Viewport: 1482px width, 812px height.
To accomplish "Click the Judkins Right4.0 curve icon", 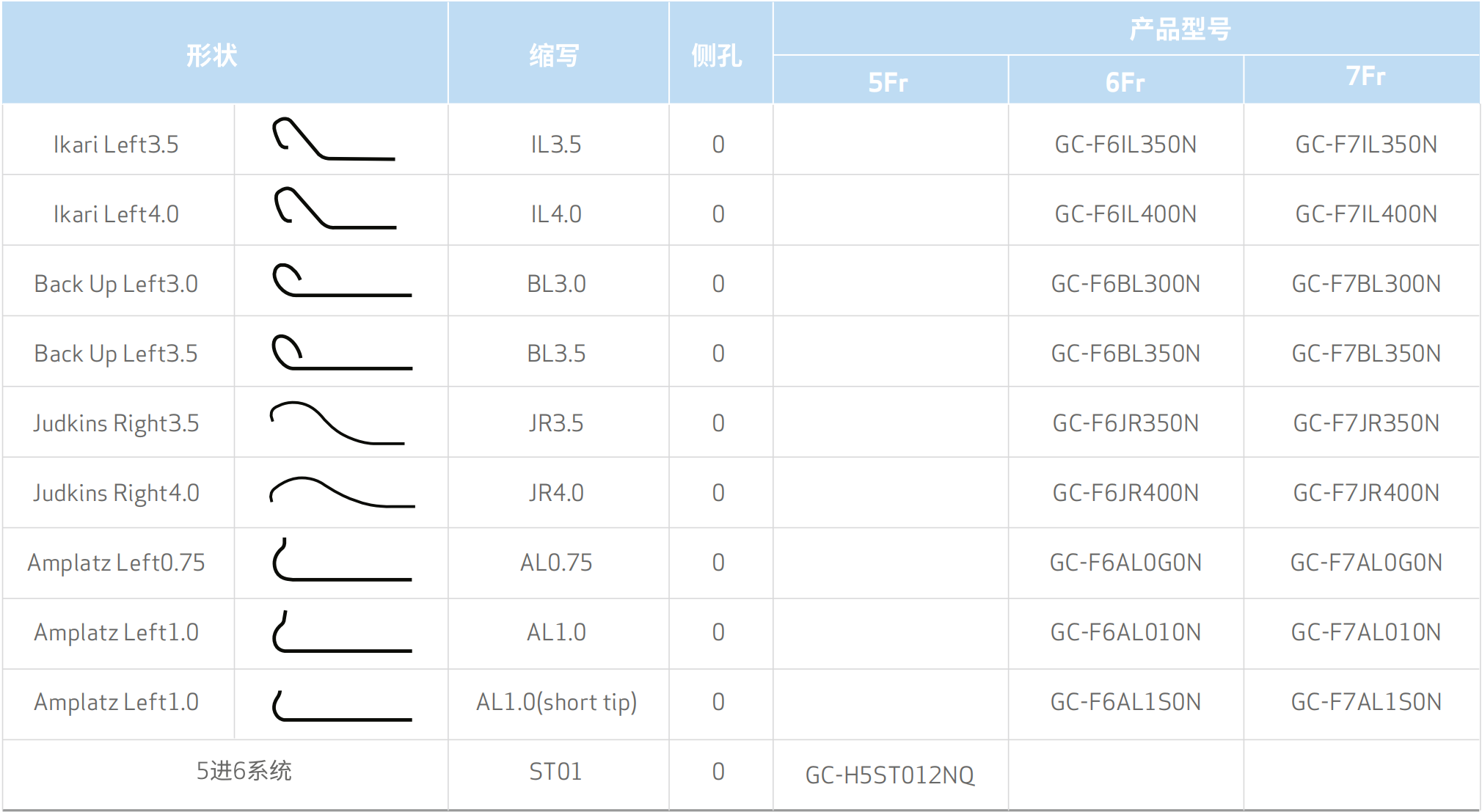I will pos(341,493).
